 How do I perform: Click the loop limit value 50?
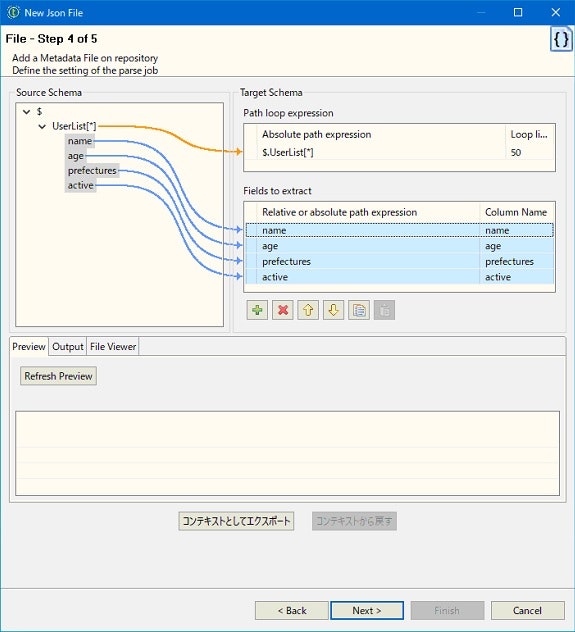(530, 152)
